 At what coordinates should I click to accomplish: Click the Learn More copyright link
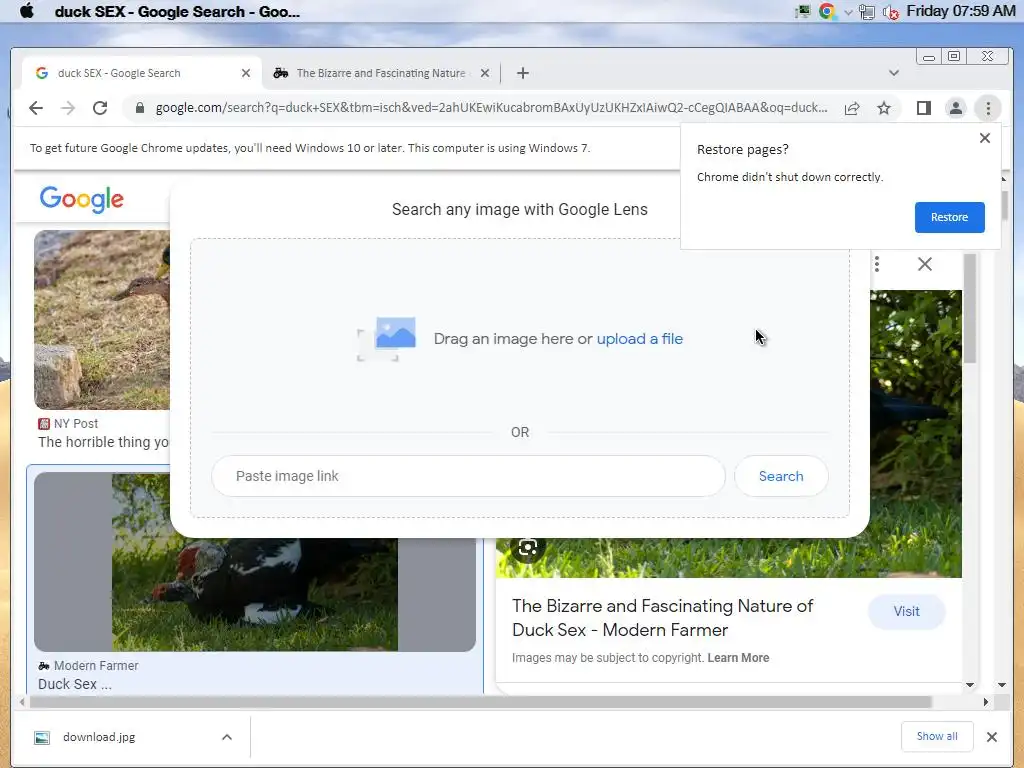coord(738,658)
